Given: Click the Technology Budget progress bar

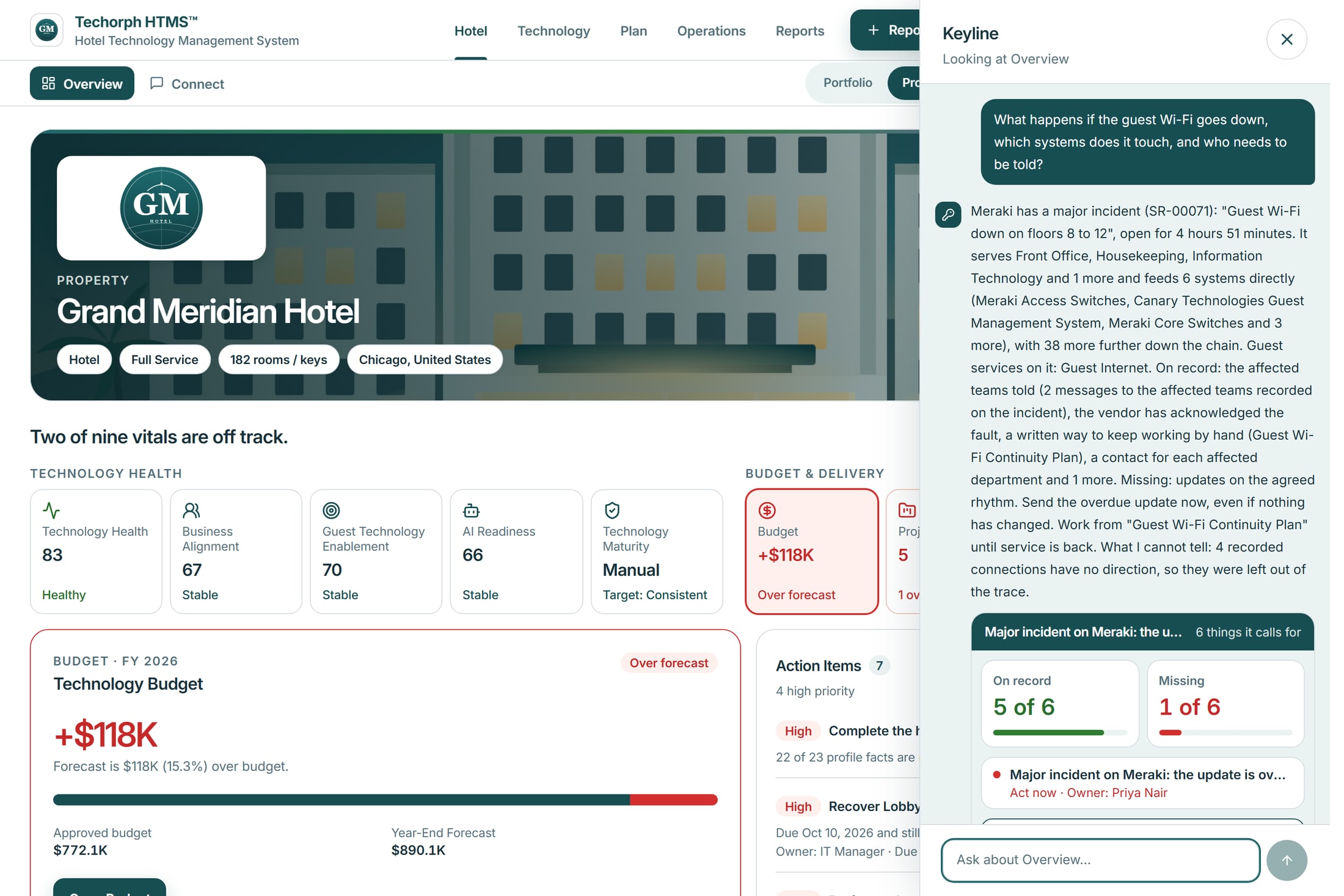Looking at the screenshot, I should point(385,799).
